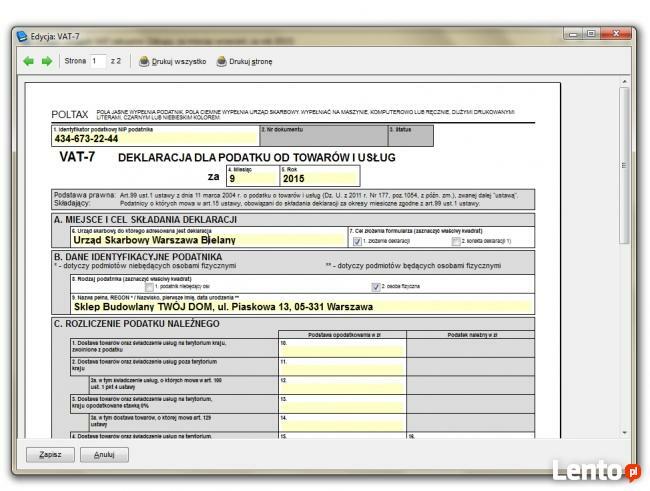Click the Drukuj stronę printer icon
The image size is (650, 491).
tap(221, 61)
